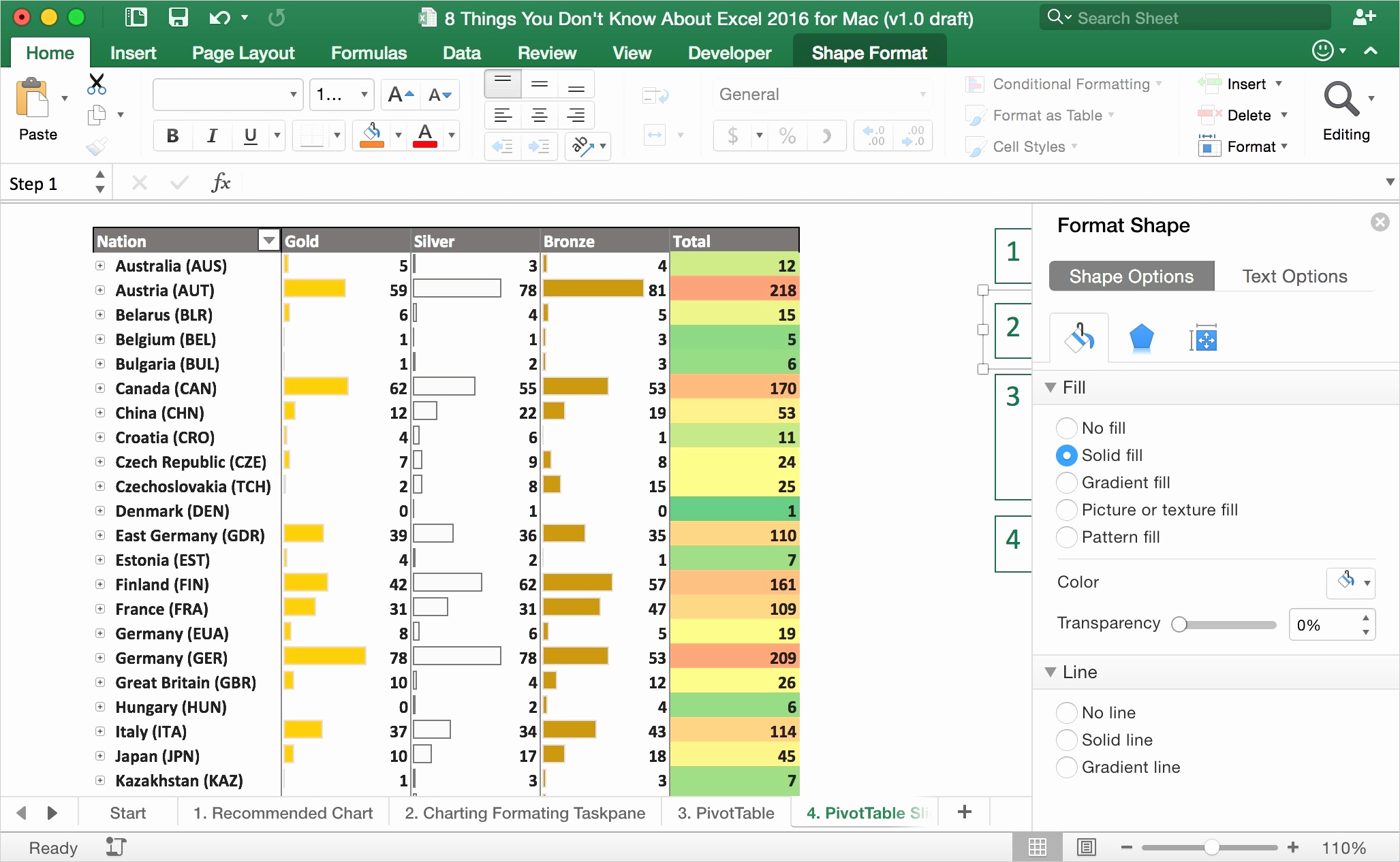Open the Insert tab
The height and width of the screenshot is (862, 1400).
tap(133, 52)
